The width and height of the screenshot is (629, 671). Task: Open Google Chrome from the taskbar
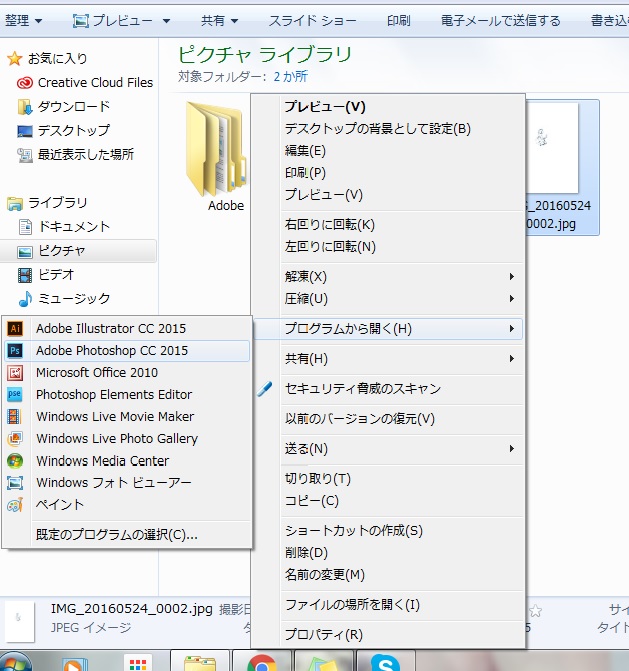pos(261,662)
